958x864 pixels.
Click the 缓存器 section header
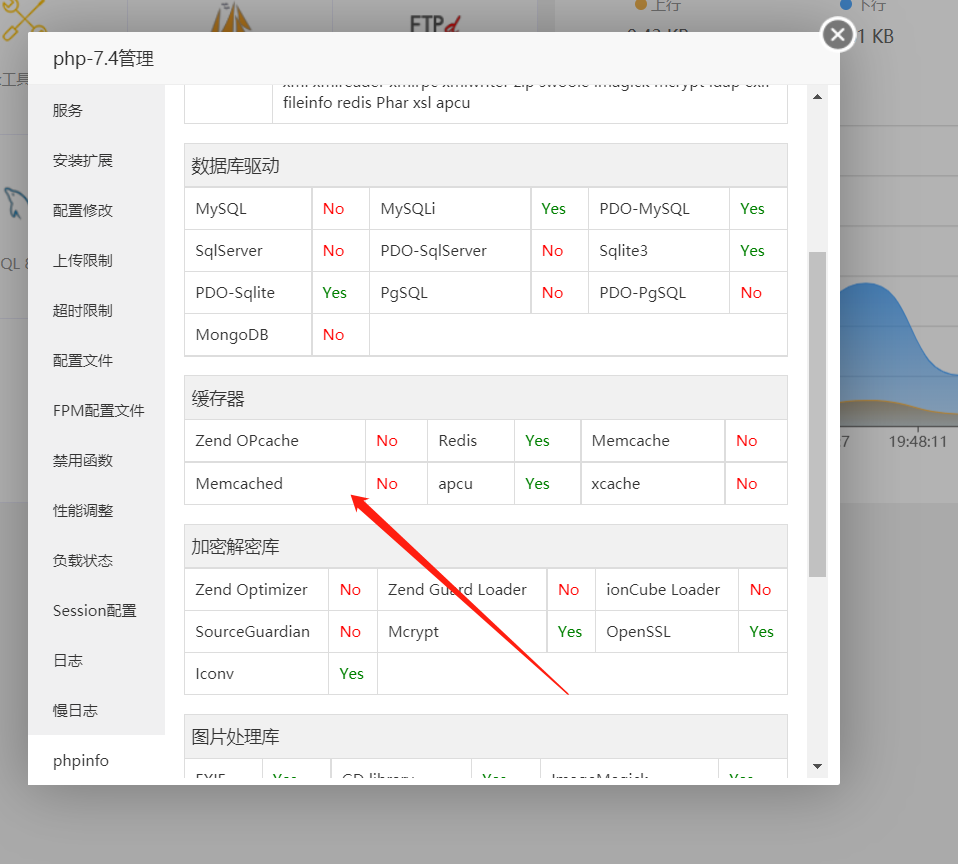tap(486, 398)
